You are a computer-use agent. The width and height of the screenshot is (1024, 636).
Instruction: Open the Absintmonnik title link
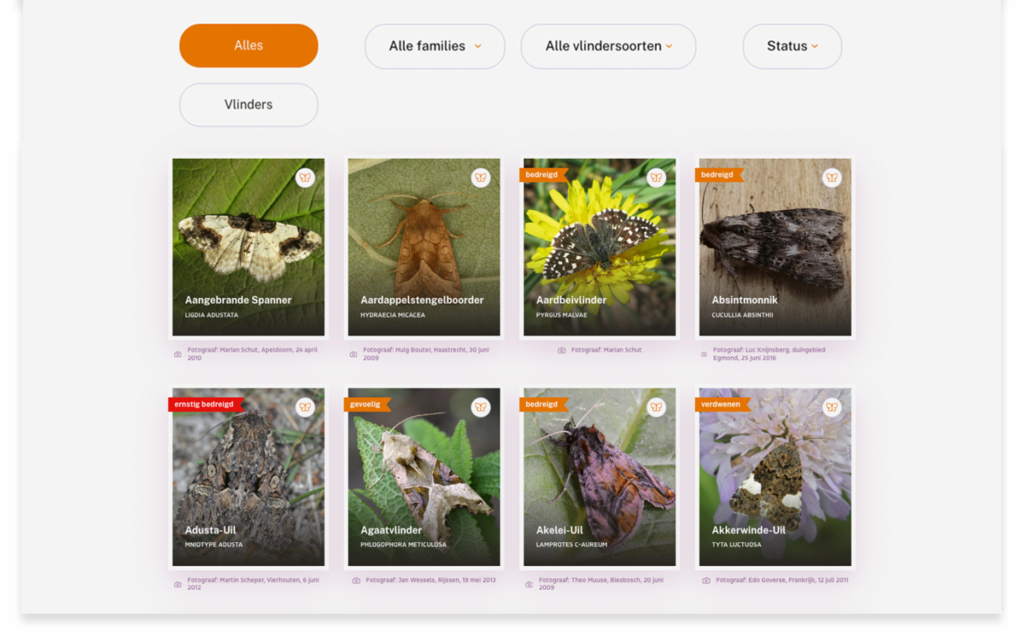tap(744, 300)
